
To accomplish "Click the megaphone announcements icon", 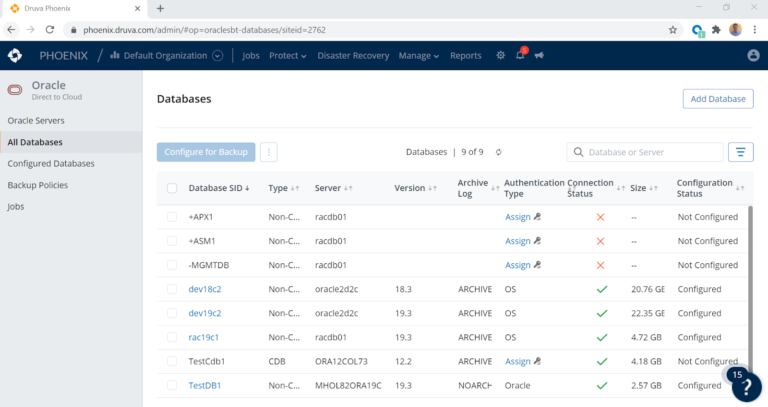I will tap(539, 56).
